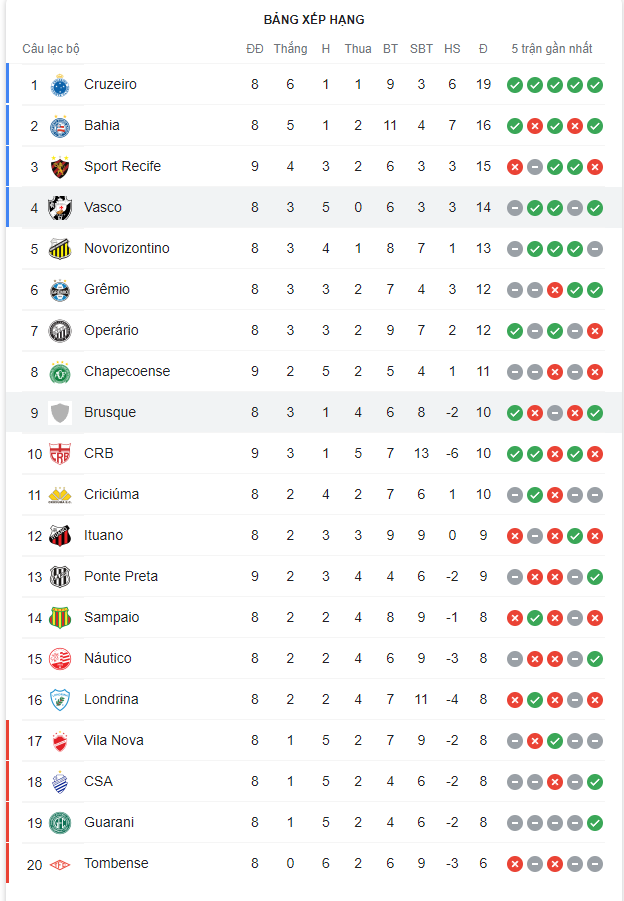Click the Vasco club badge
624x901 pixels.
[60, 208]
